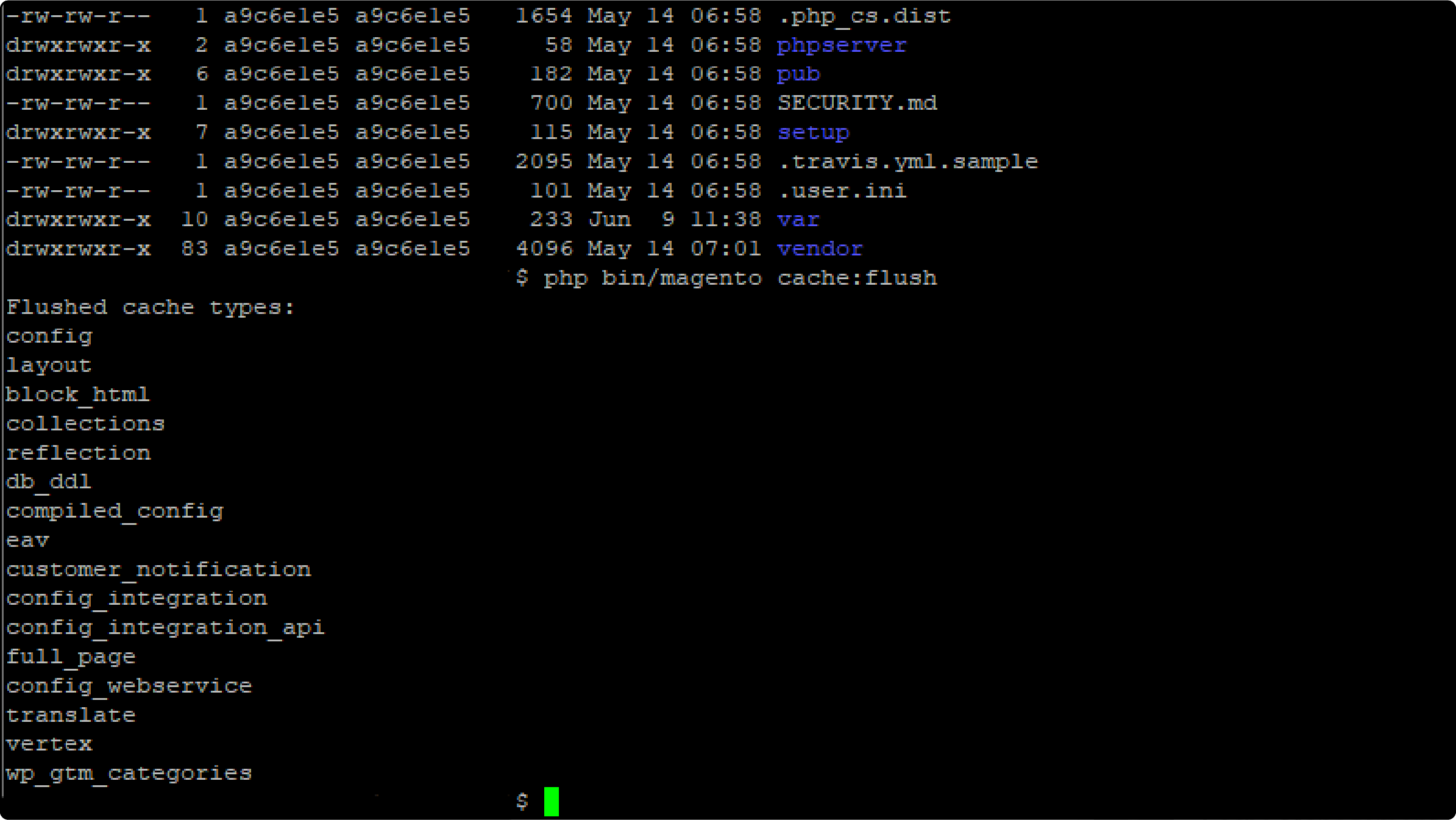Toggle the vertex cache type row

point(50,743)
